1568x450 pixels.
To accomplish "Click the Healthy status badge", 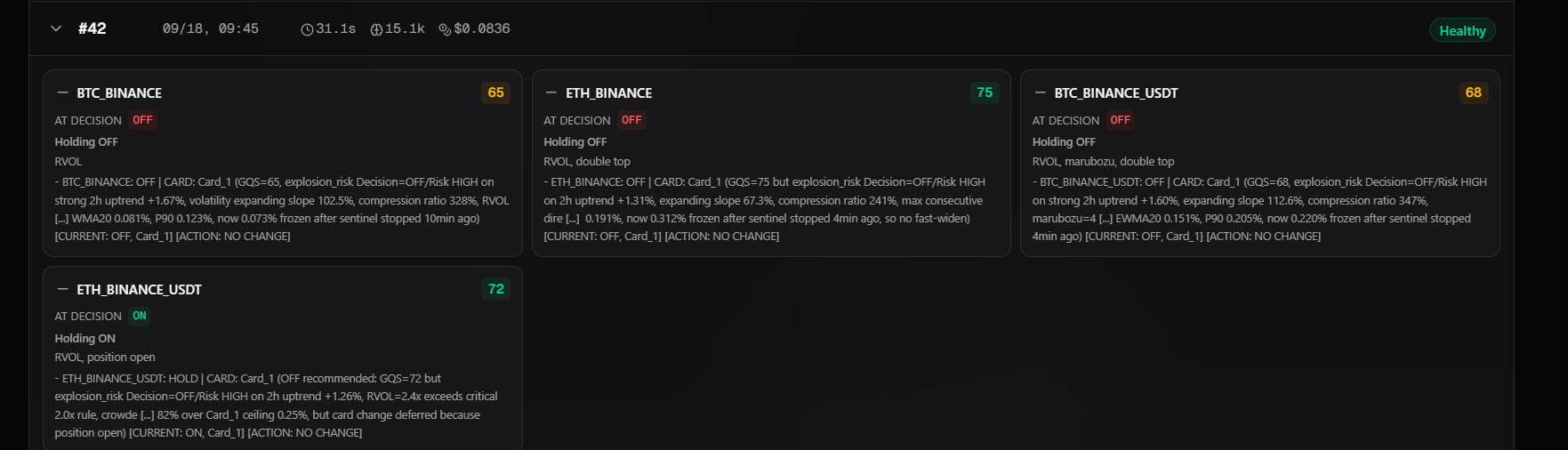I will [x=1462, y=30].
